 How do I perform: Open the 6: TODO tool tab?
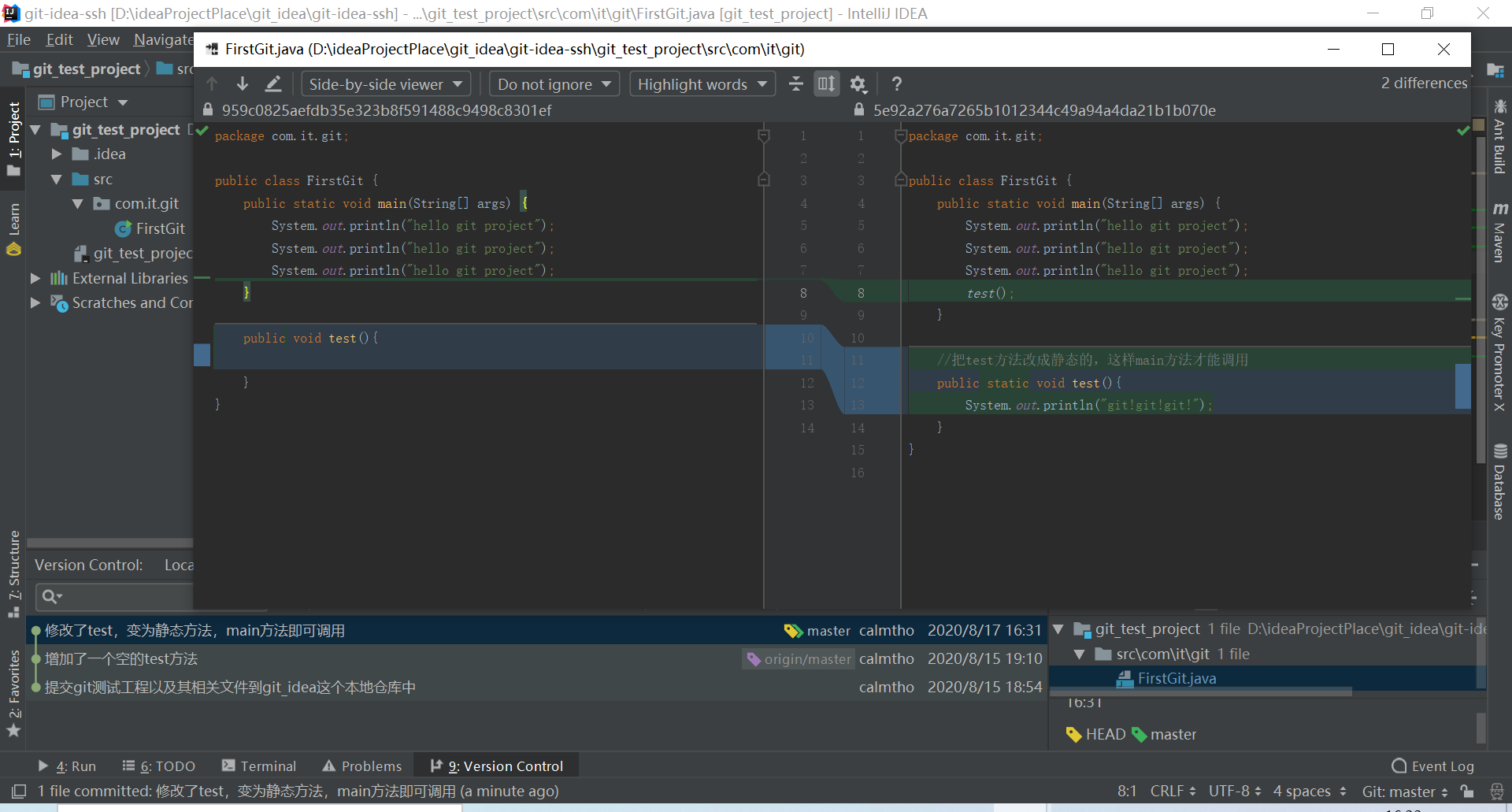(x=159, y=766)
